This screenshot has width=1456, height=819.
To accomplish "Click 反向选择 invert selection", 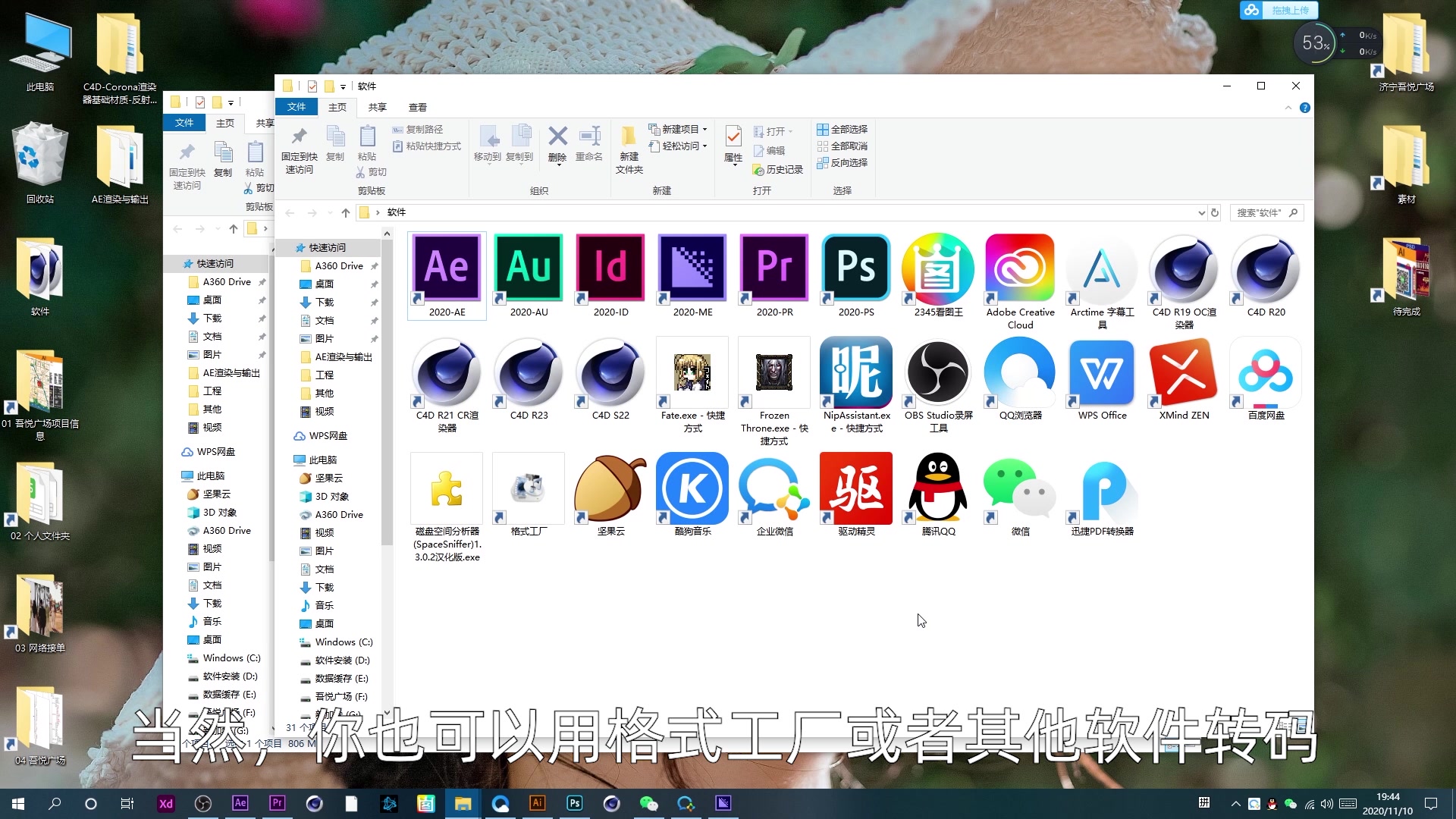I will 842,163.
